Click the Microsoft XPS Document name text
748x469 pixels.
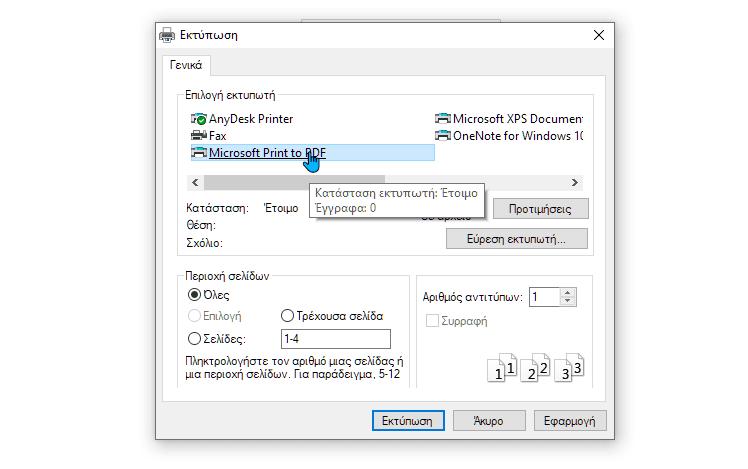click(x=518, y=119)
